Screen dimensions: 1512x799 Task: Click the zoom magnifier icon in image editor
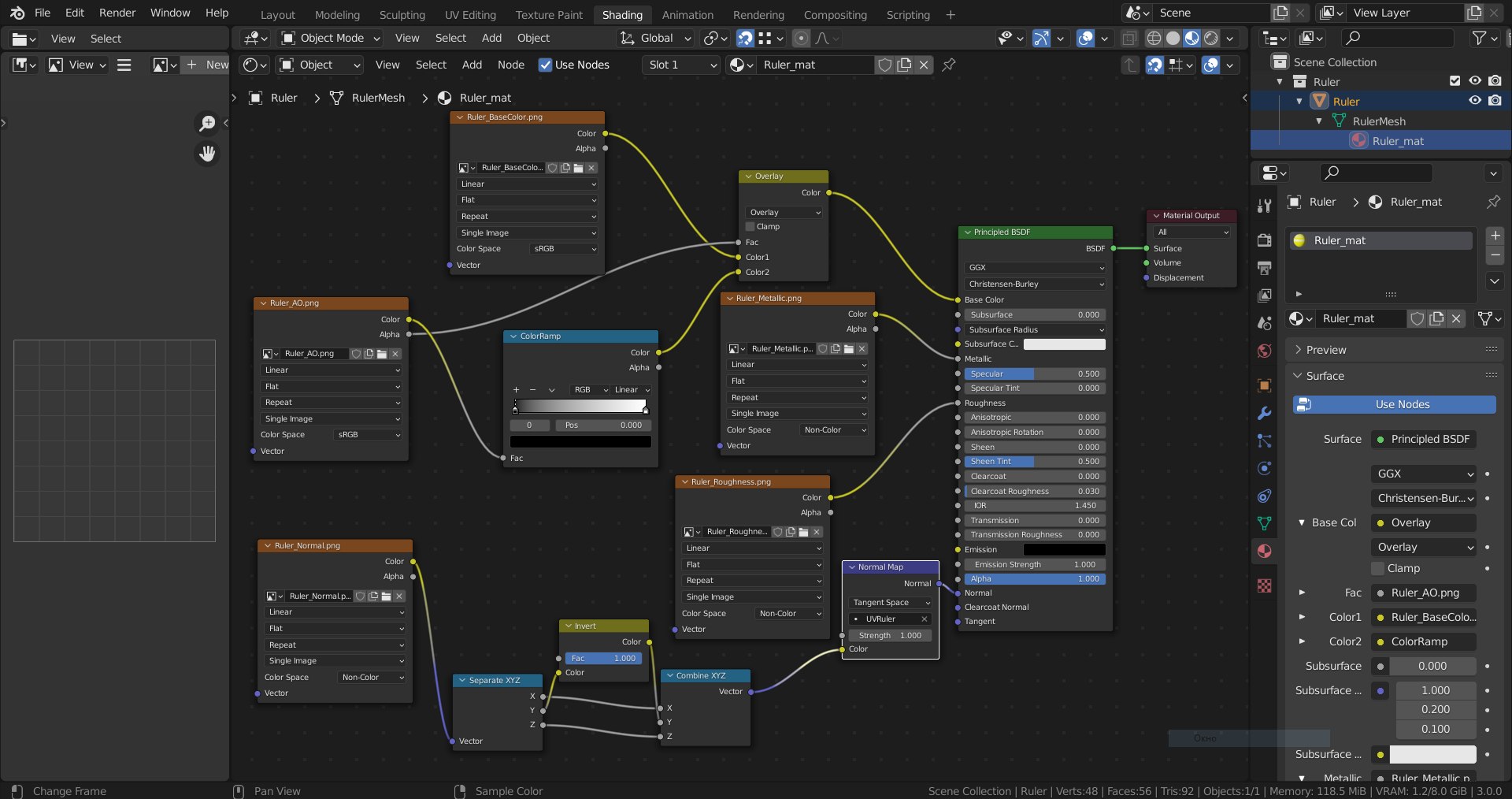click(x=207, y=123)
